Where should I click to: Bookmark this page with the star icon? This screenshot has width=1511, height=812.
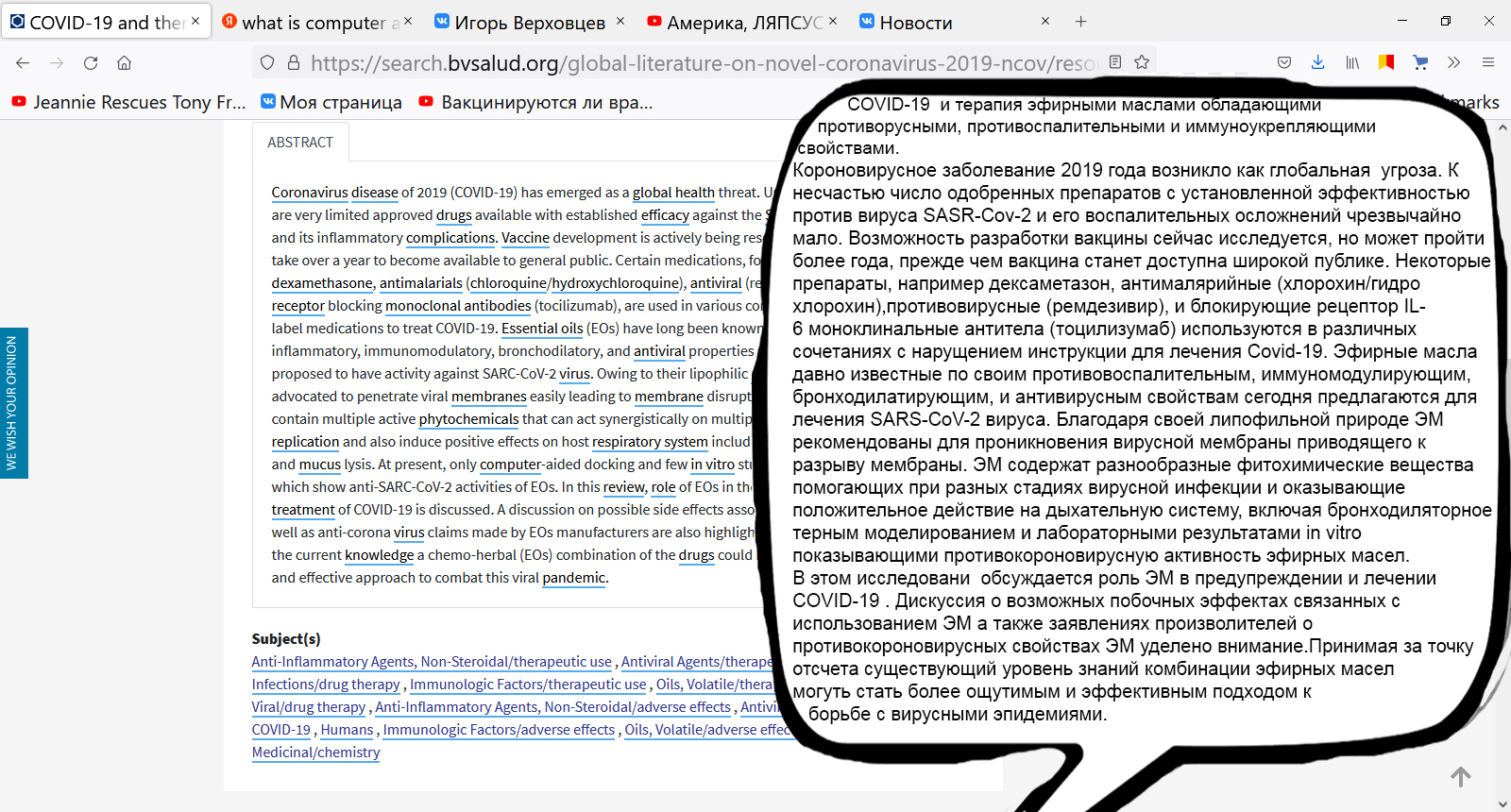1142,62
